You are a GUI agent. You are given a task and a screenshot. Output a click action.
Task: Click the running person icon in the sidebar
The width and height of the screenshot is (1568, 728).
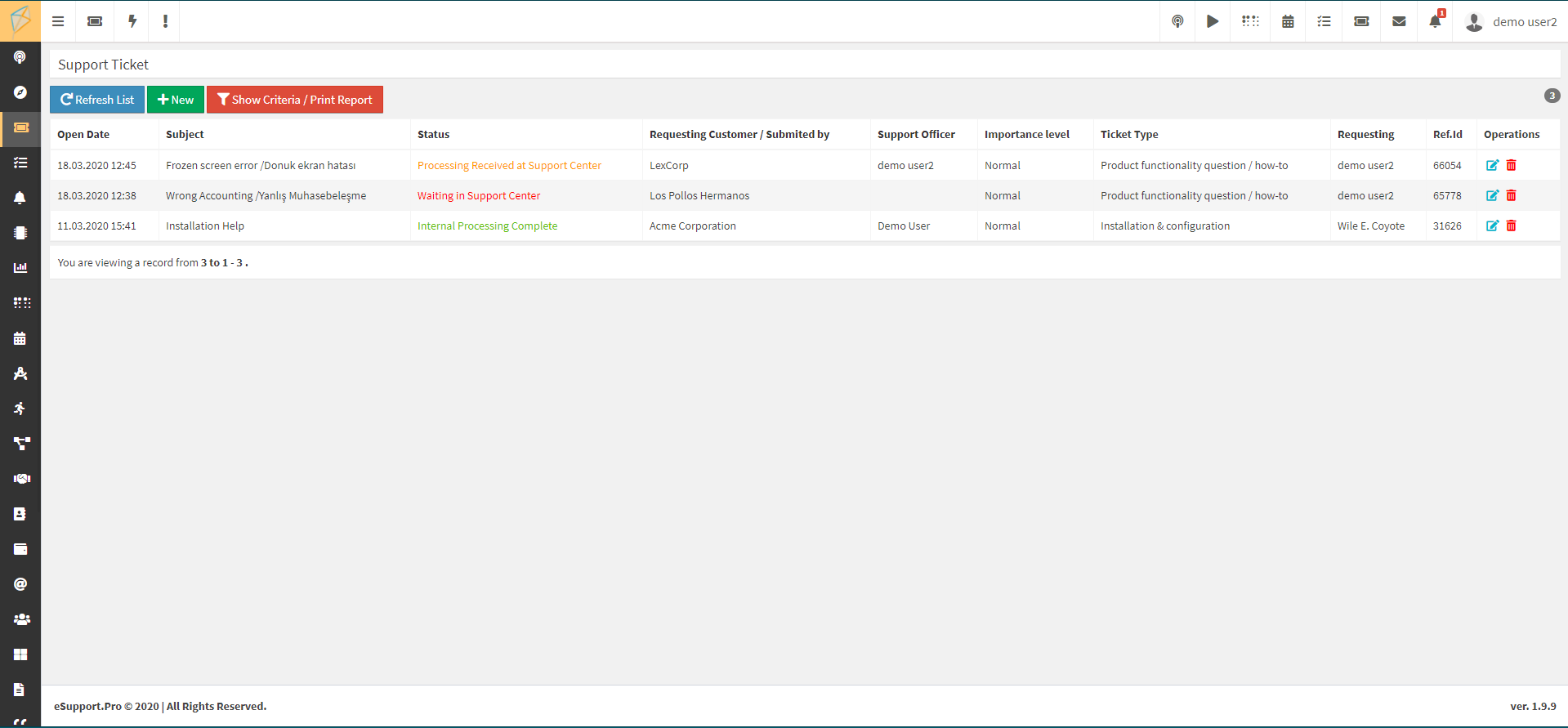20,409
